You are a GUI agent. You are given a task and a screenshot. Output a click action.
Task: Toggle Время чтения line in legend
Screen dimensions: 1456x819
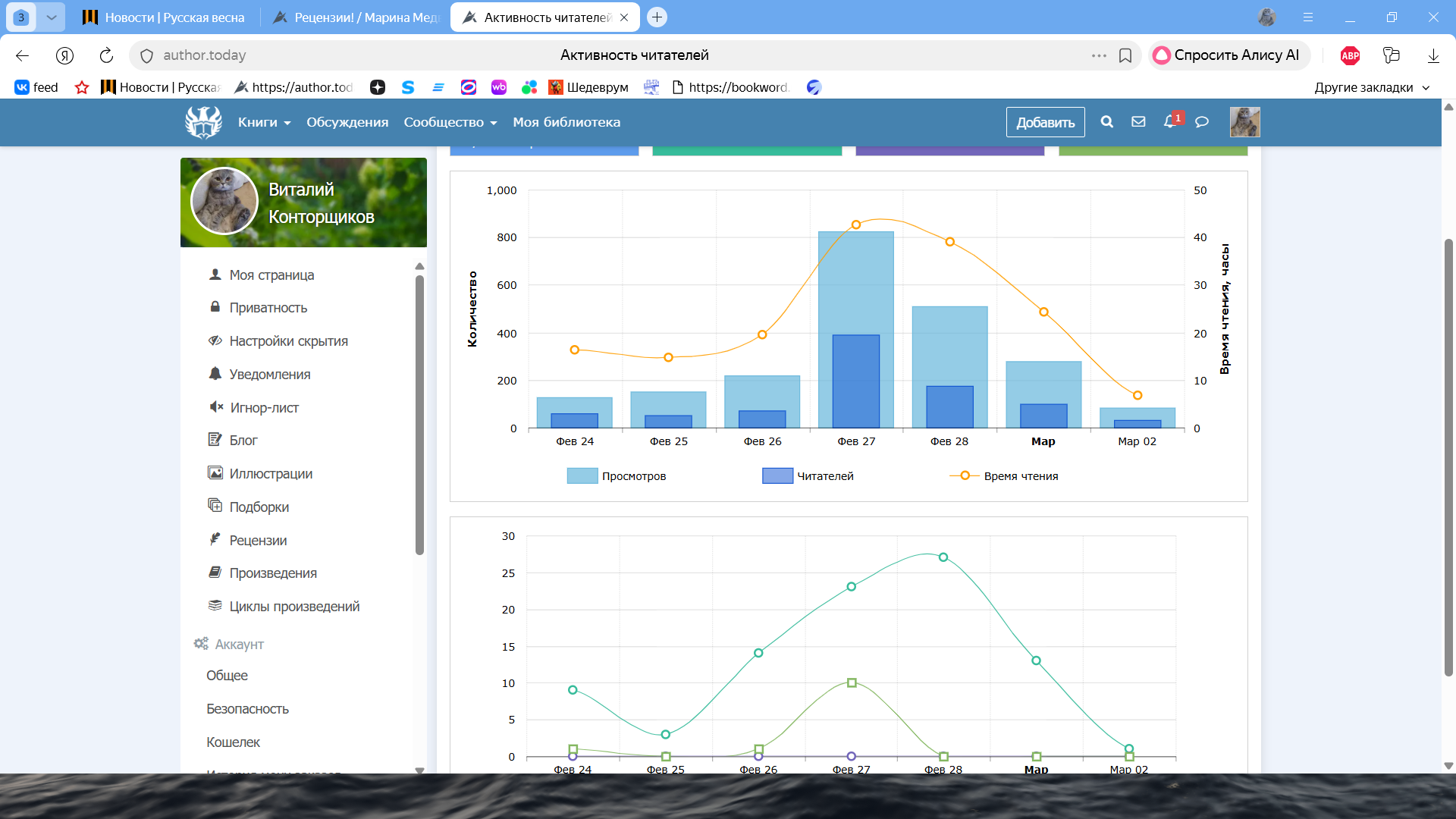coord(1004,476)
